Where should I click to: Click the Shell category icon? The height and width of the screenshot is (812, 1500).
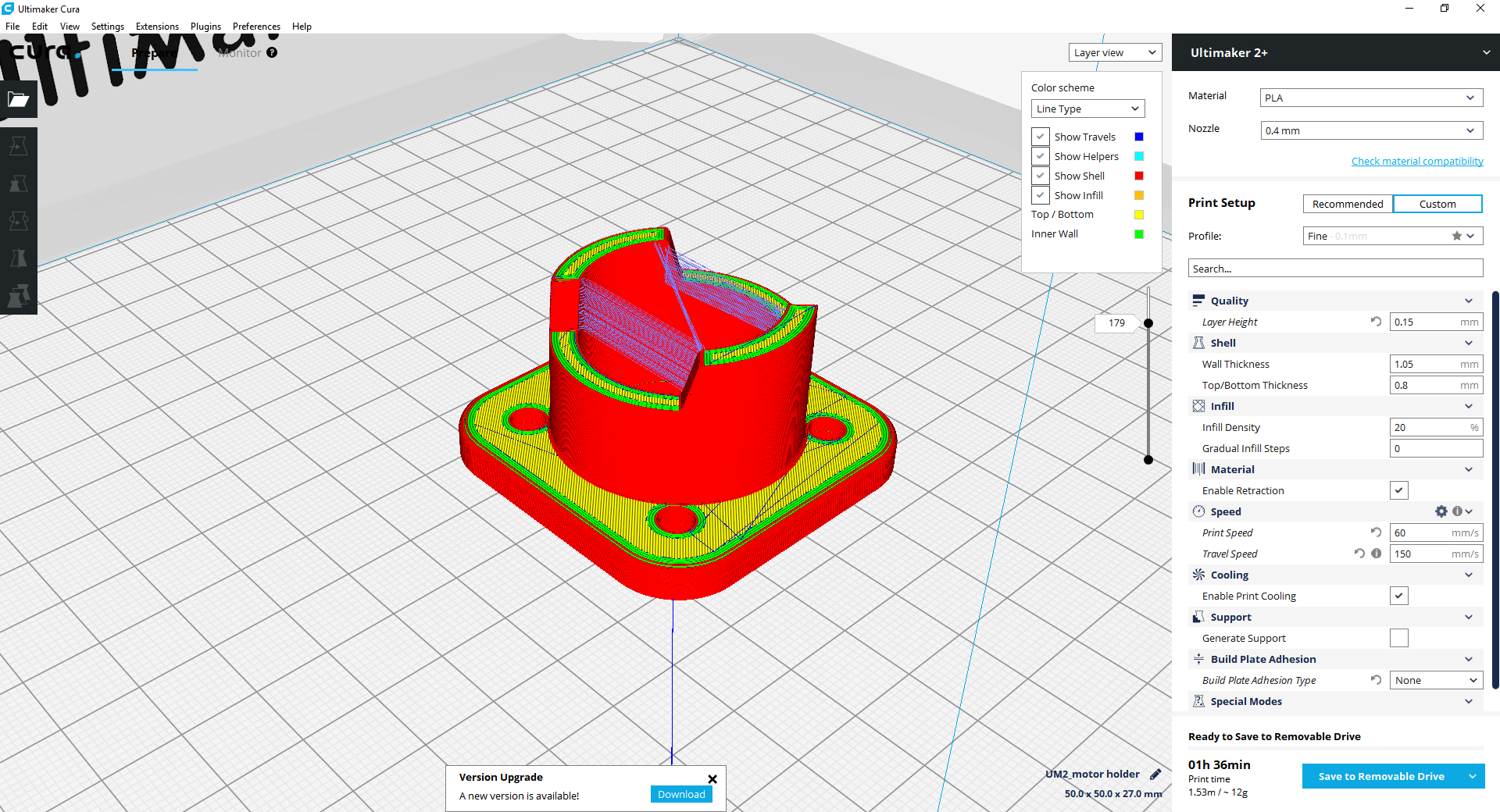[x=1198, y=343]
